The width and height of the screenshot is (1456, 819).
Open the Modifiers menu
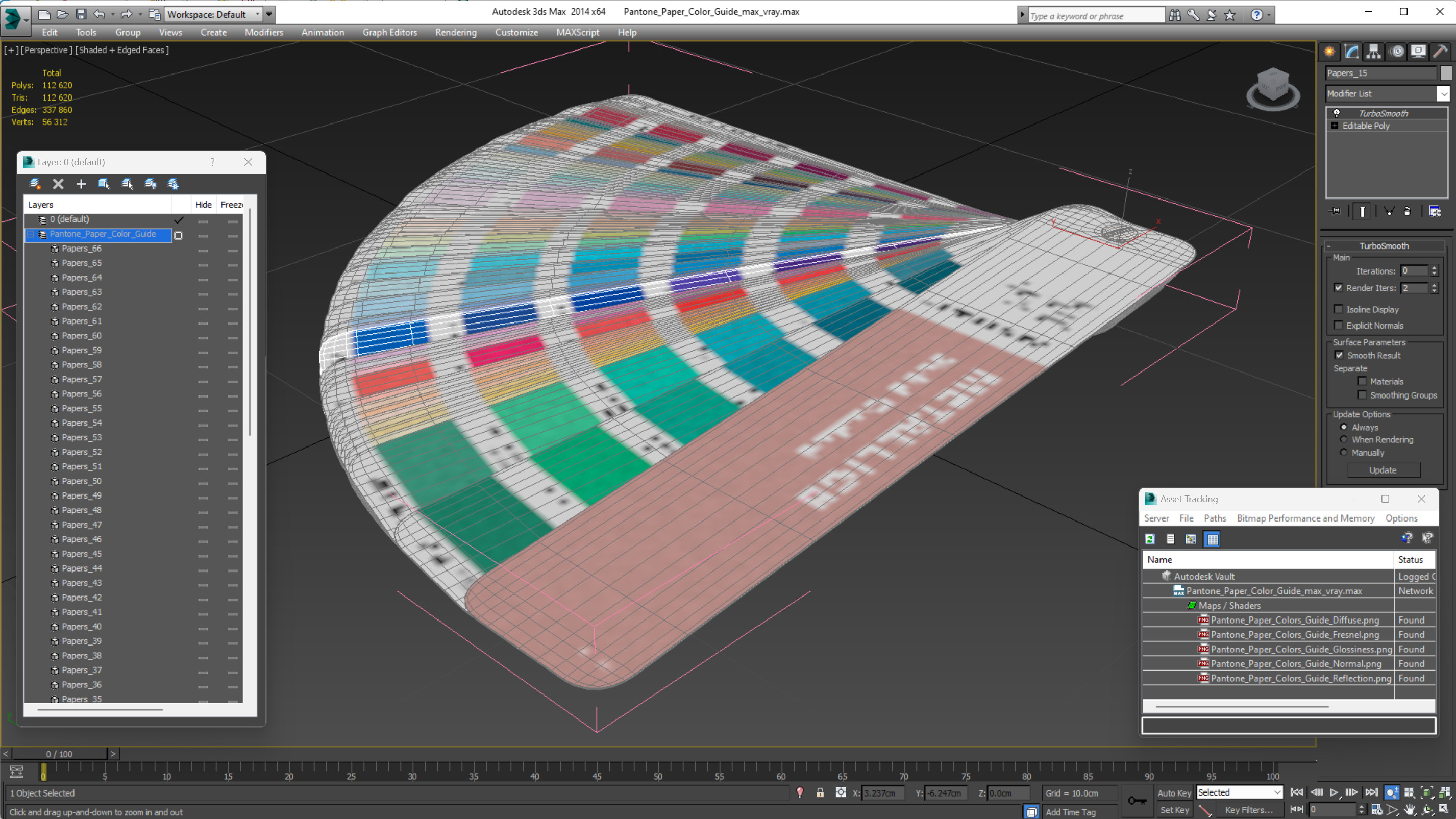(263, 32)
